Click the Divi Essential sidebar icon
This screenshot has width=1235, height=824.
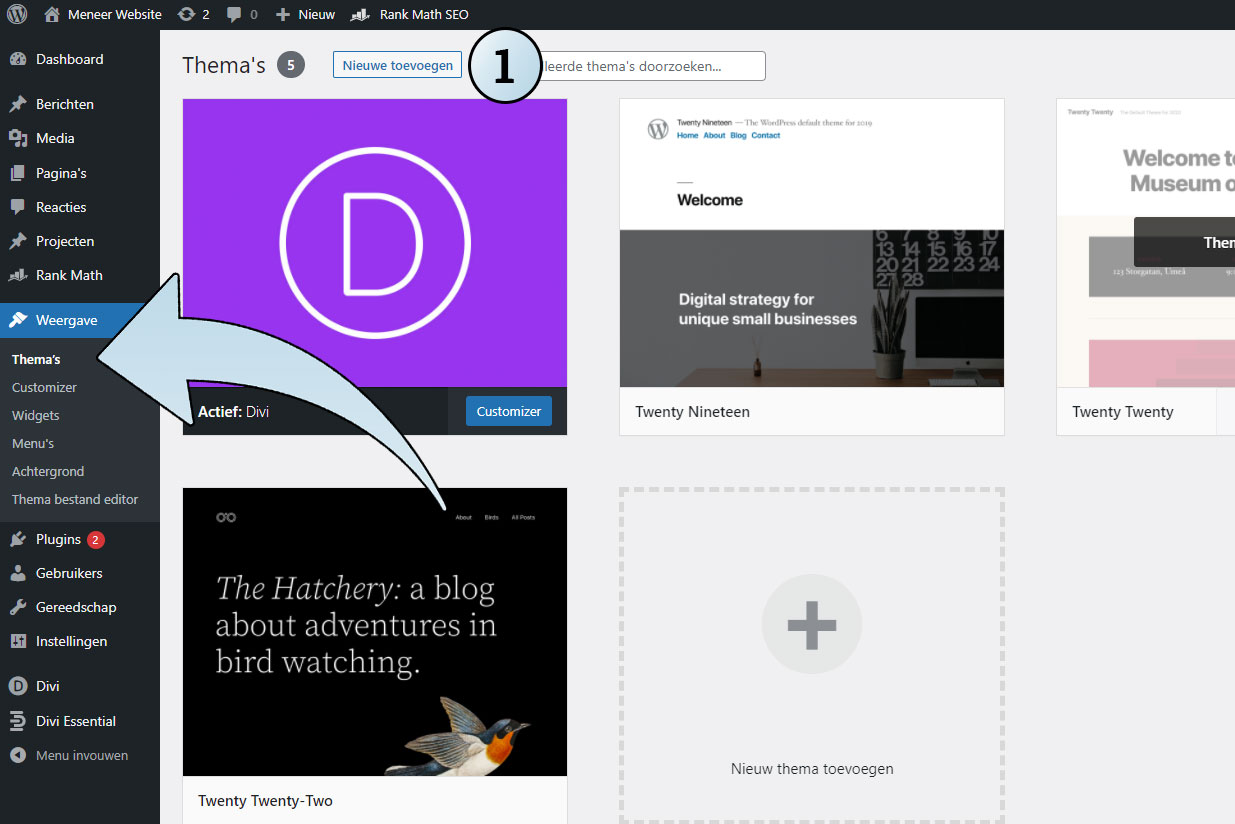point(18,721)
